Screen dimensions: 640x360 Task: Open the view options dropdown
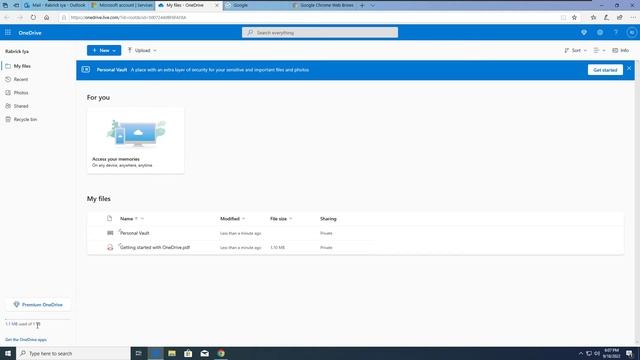coord(599,51)
